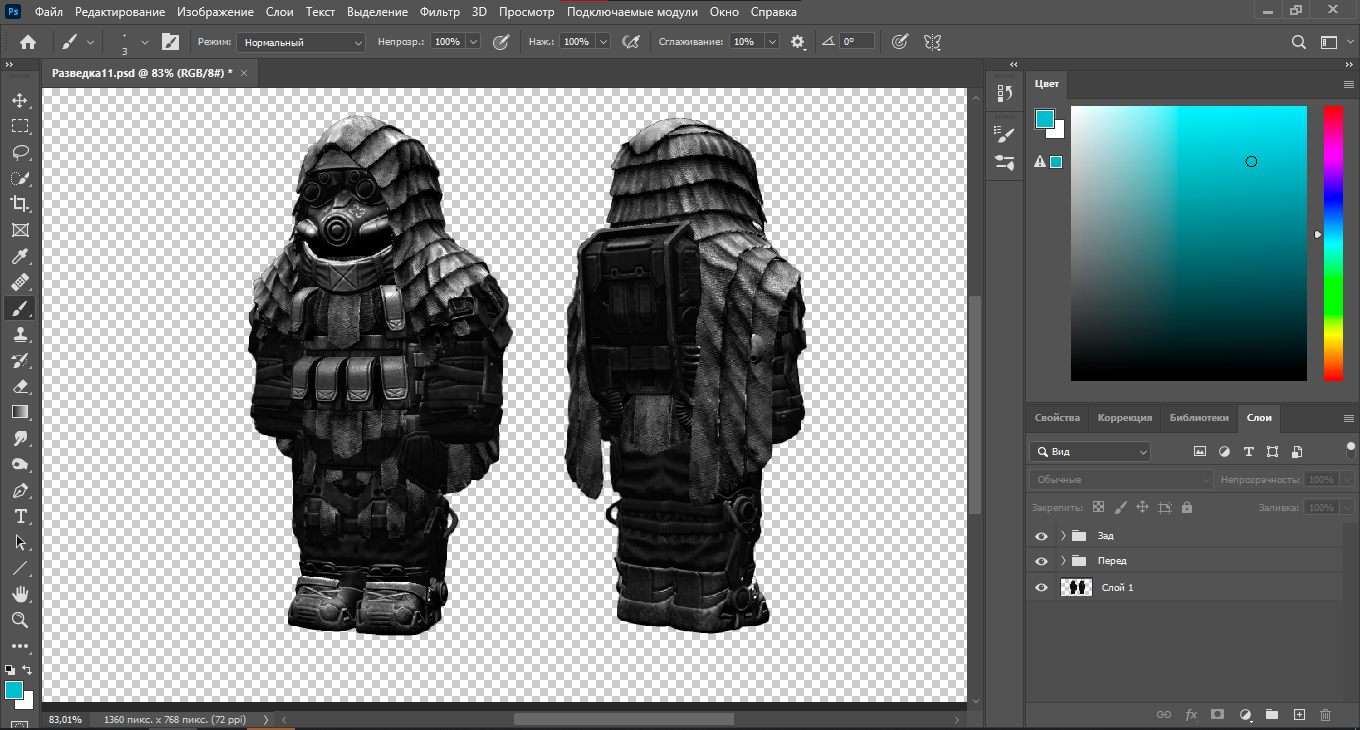Screen dimensions: 1360x730
Task: Open the Слои menu
Action: 280,12
